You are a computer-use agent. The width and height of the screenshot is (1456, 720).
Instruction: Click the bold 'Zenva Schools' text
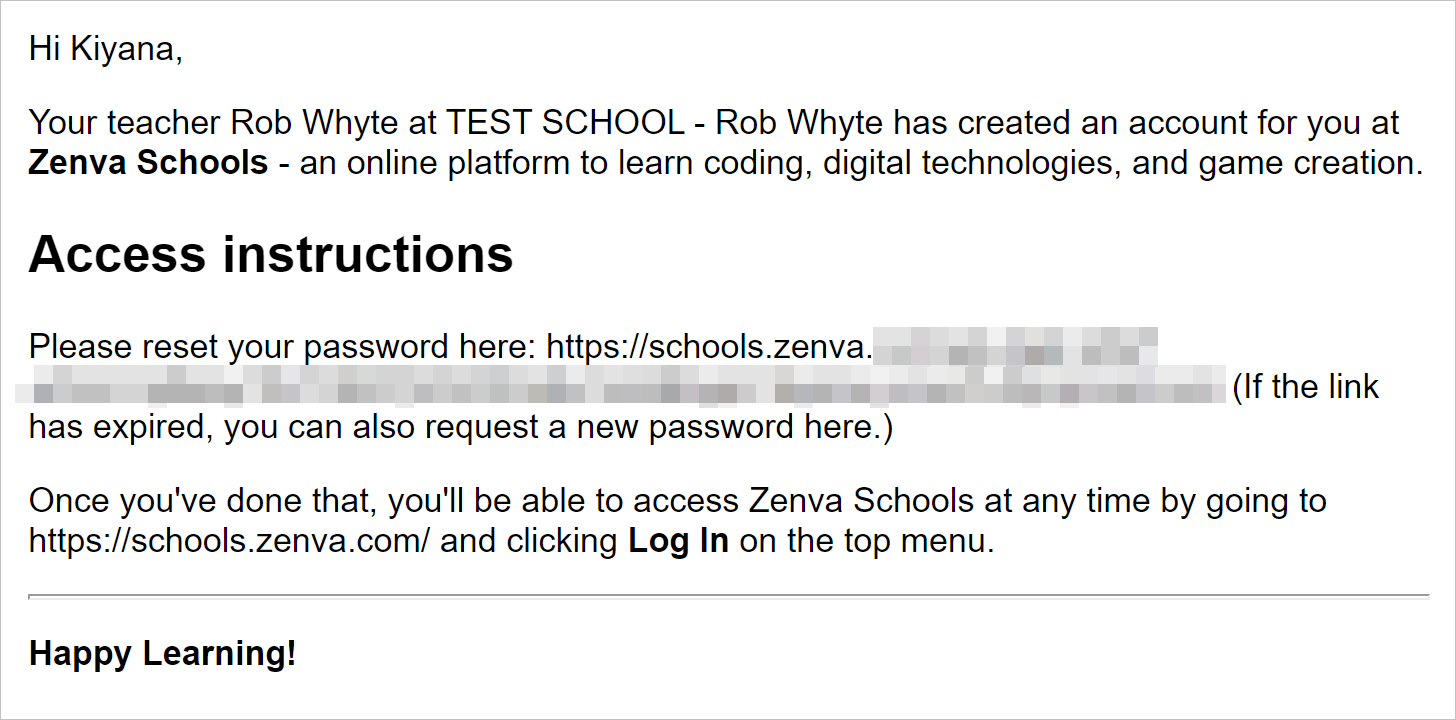(148, 162)
